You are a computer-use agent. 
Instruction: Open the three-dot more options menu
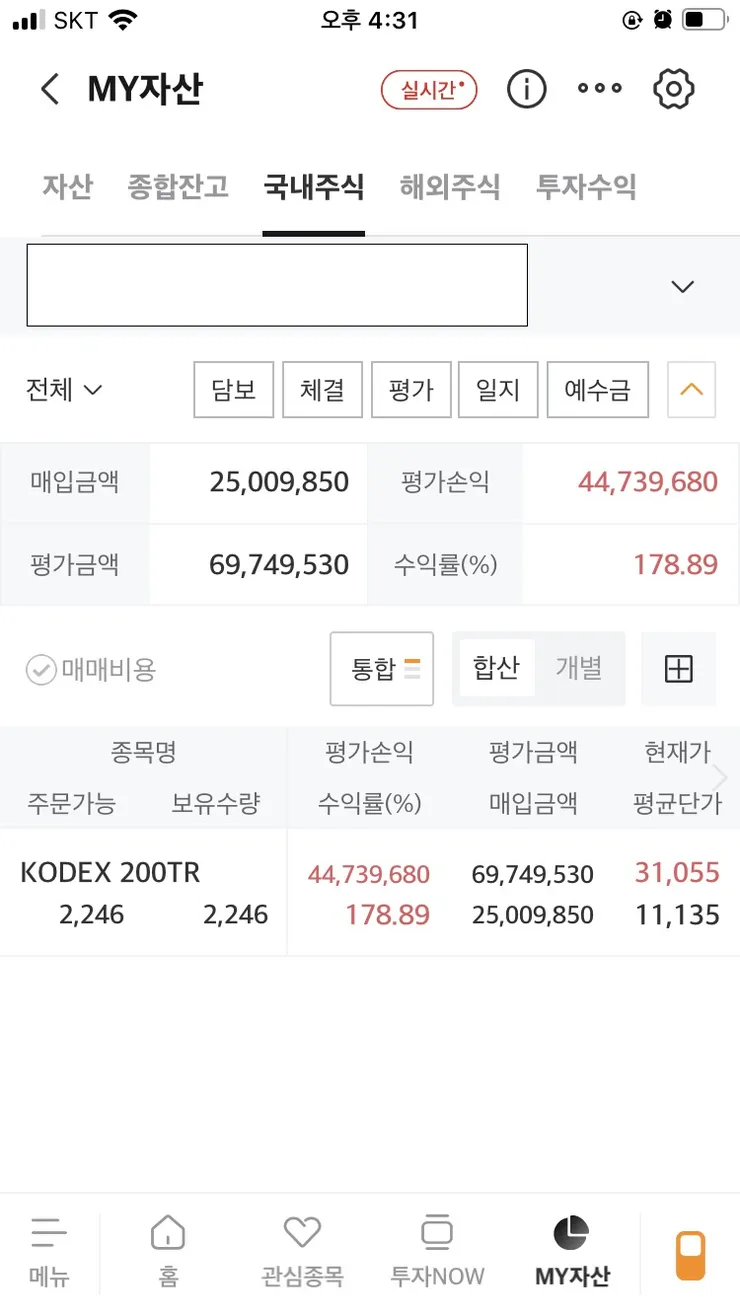pos(600,89)
